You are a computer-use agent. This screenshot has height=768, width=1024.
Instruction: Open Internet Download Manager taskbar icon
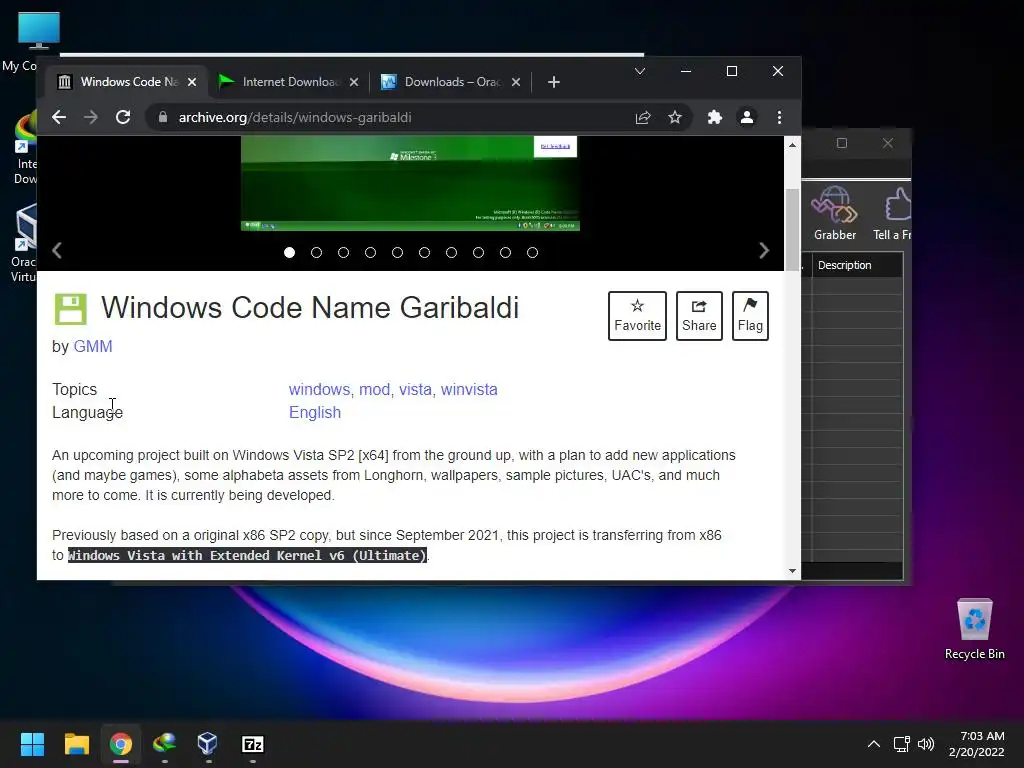click(165, 744)
